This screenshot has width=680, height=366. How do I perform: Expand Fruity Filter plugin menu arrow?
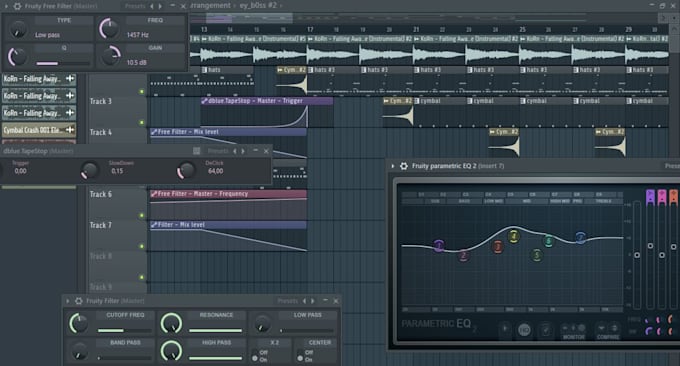[68, 301]
